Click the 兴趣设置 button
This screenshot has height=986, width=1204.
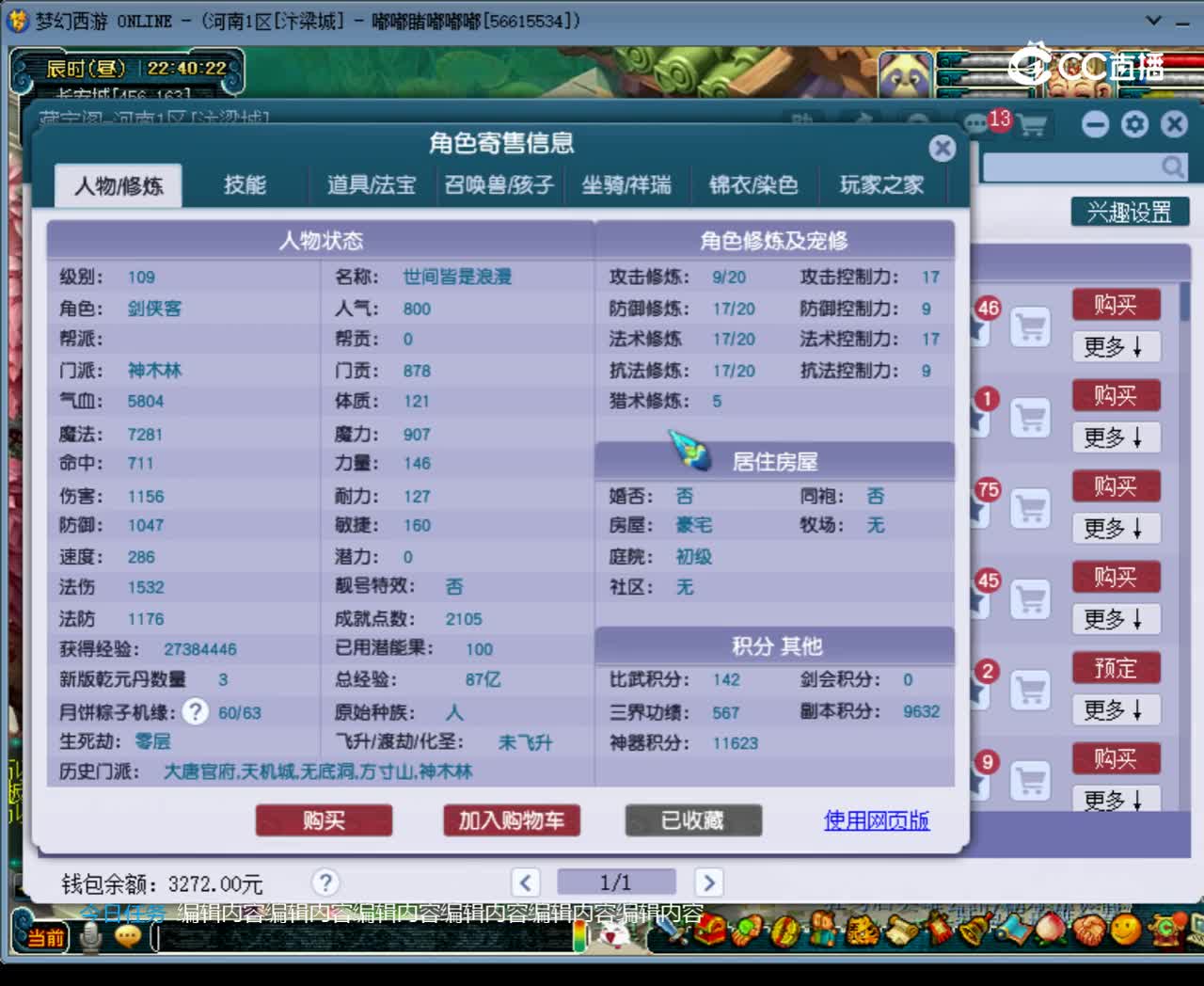1130,212
